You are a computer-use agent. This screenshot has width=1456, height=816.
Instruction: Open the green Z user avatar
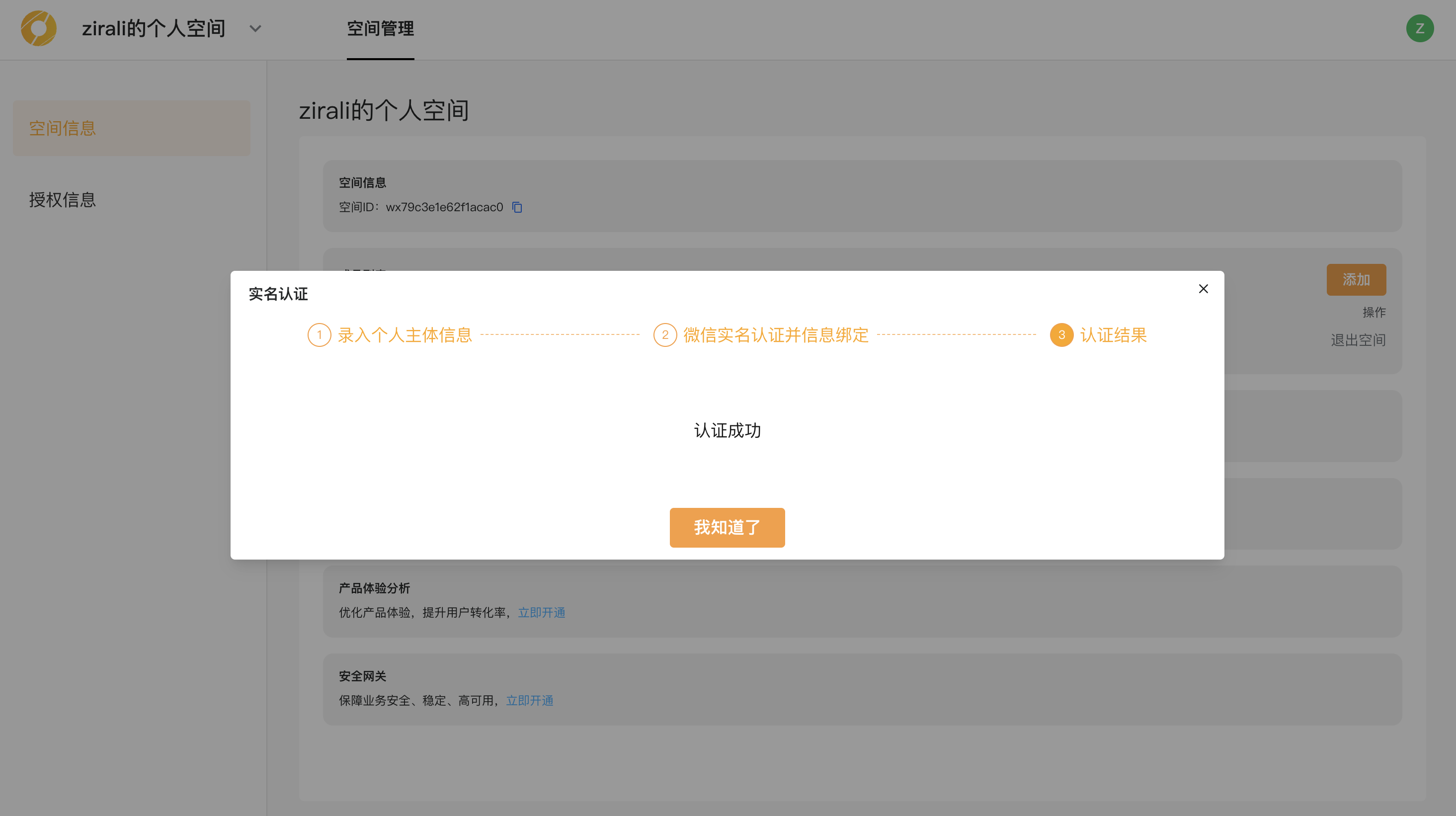(x=1419, y=28)
